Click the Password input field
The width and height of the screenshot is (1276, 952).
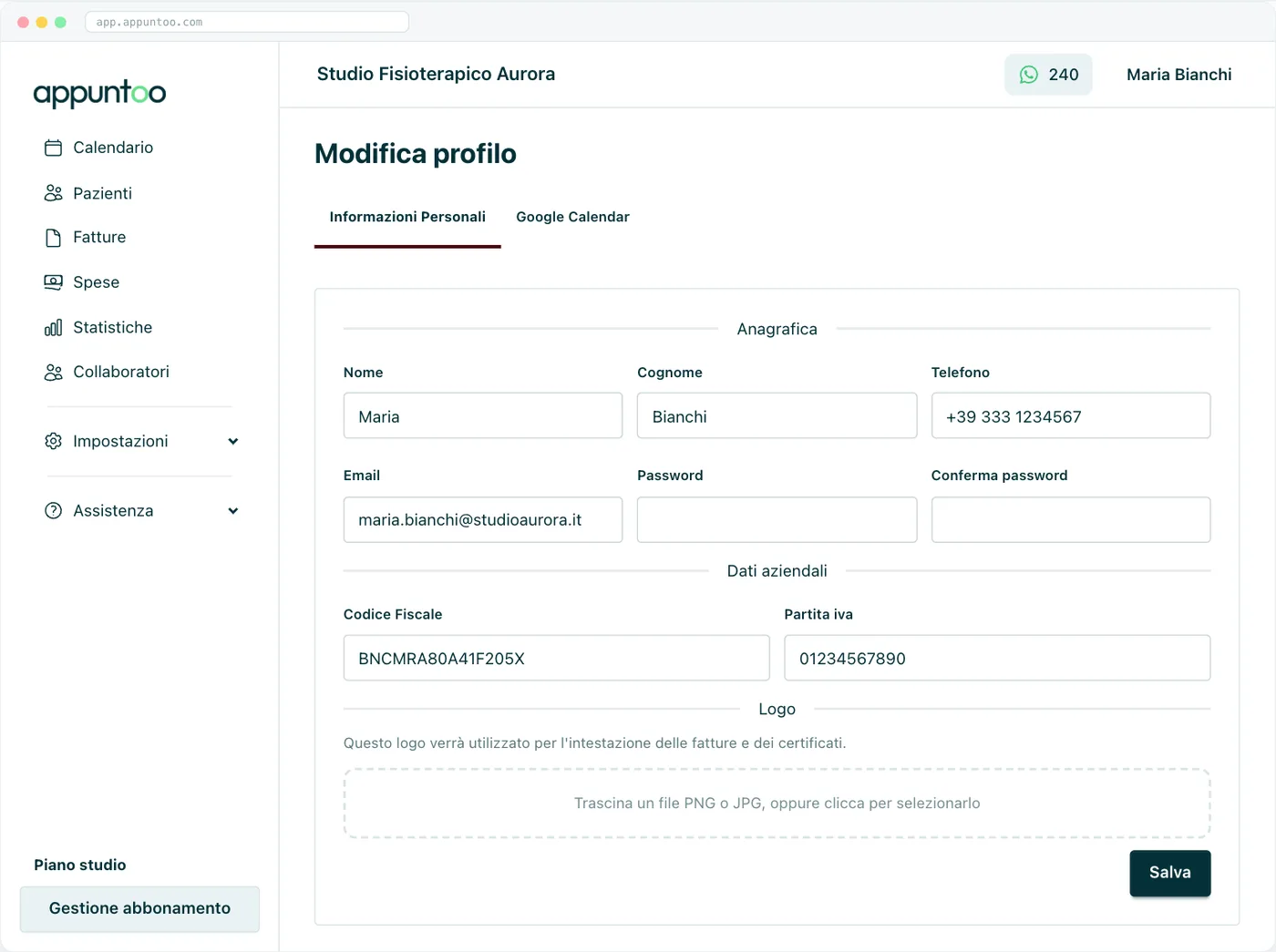click(x=777, y=519)
